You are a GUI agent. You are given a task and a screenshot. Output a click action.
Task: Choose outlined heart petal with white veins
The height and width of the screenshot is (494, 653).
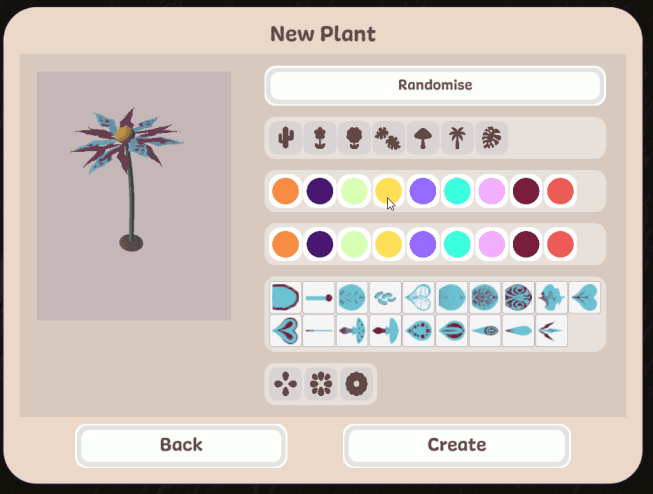[x=419, y=297]
